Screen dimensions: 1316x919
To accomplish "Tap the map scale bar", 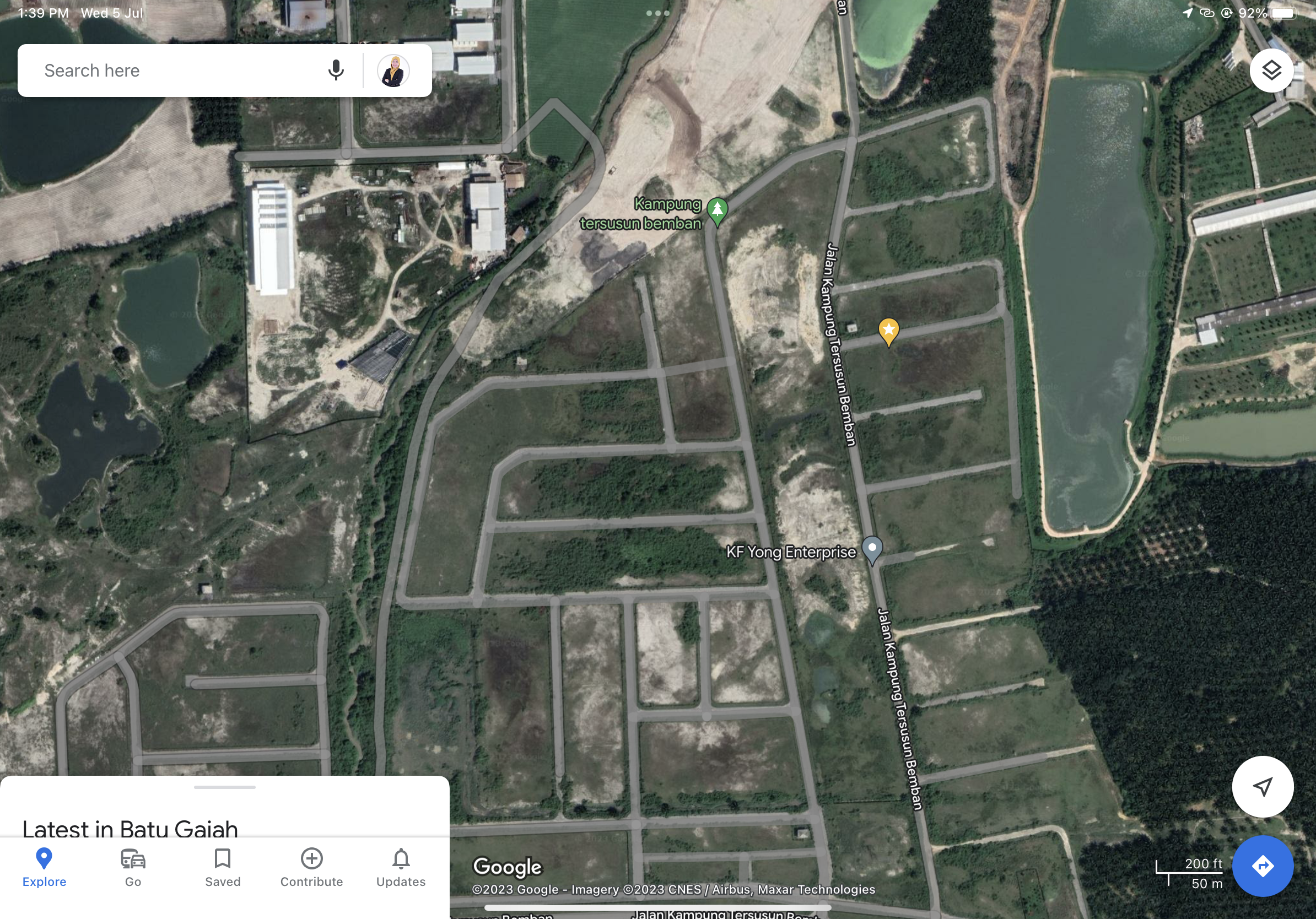I will [1189, 873].
